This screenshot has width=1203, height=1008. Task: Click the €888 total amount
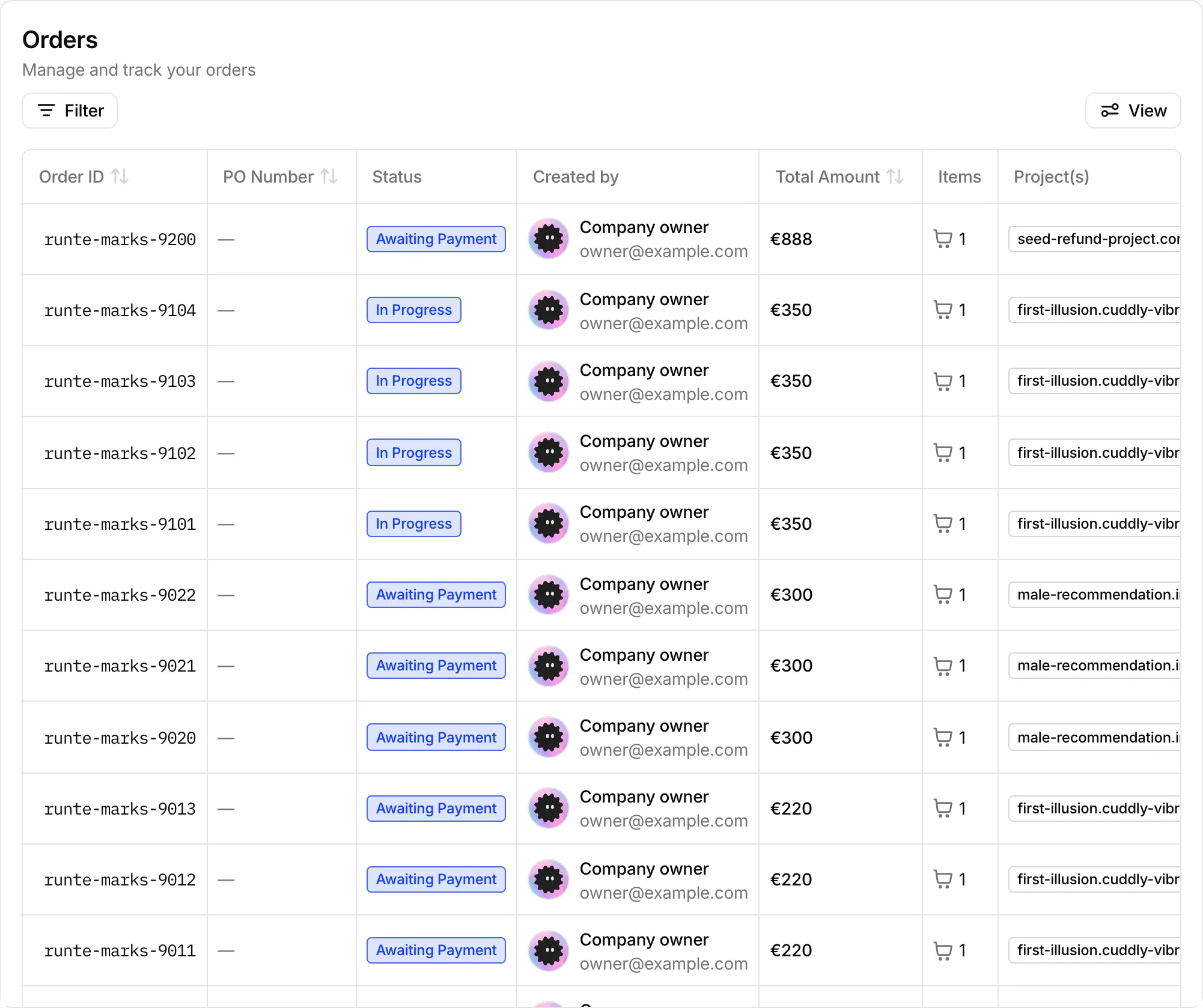pos(791,239)
